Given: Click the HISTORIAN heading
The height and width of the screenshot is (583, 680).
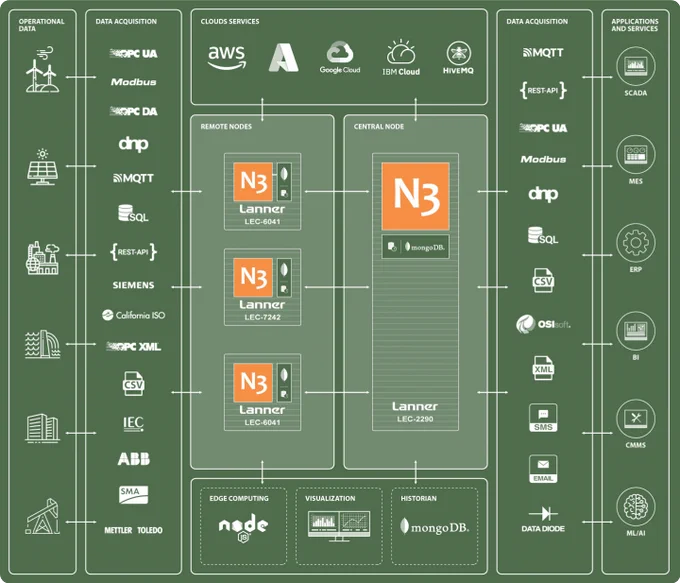Looking at the screenshot, I should pyautogui.click(x=418, y=498).
